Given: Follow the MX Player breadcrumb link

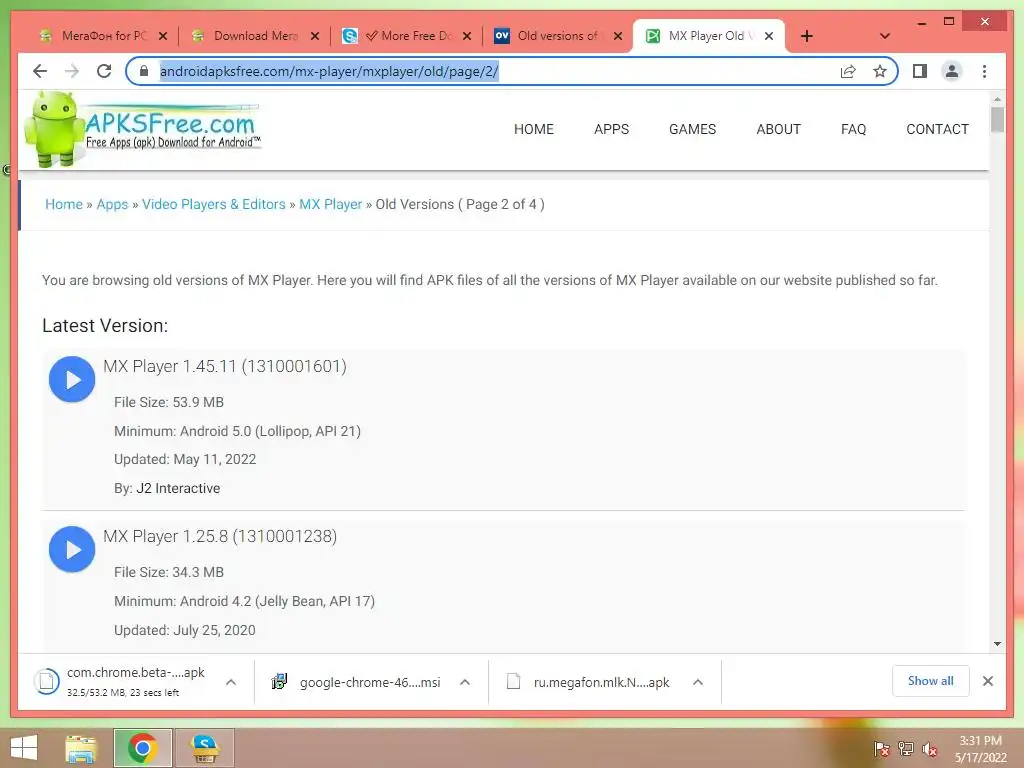Looking at the screenshot, I should pyautogui.click(x=330, y=204).
